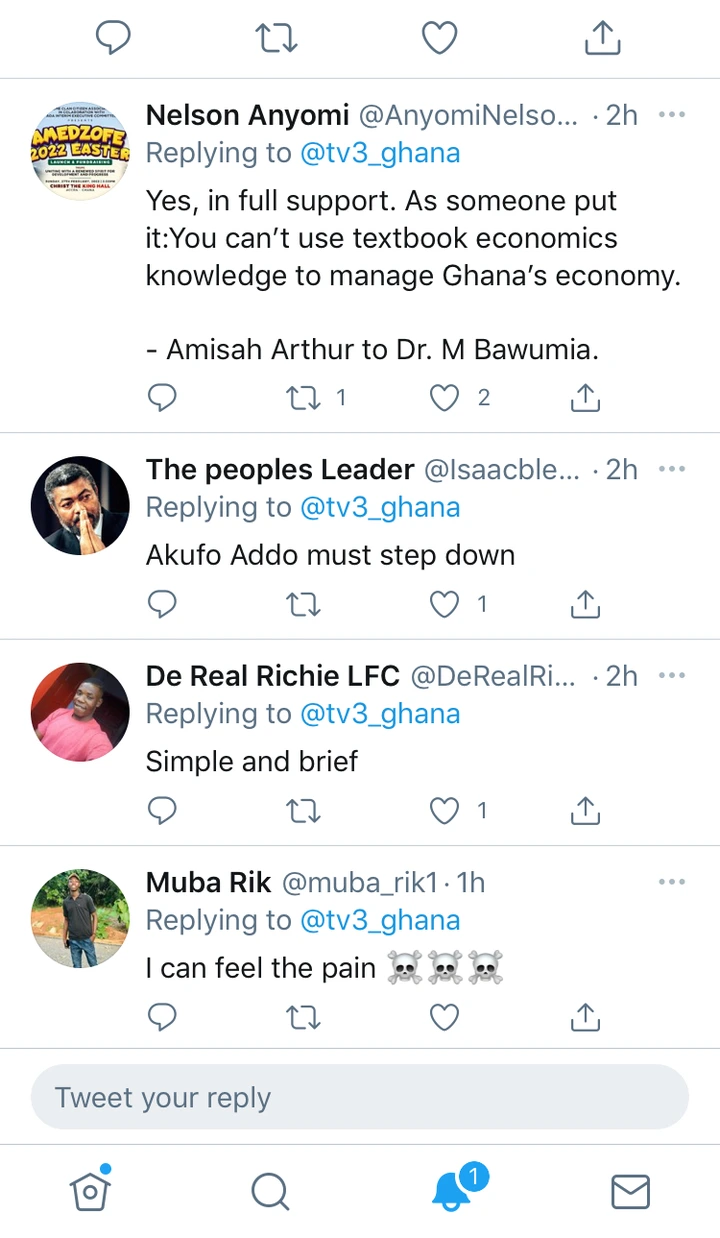Image resolution: width=720 pixels, height=1238 pixels.
Task: Retweet Muba Rik's tweet
Action: pyautogui.click(x=303, y=1017)
